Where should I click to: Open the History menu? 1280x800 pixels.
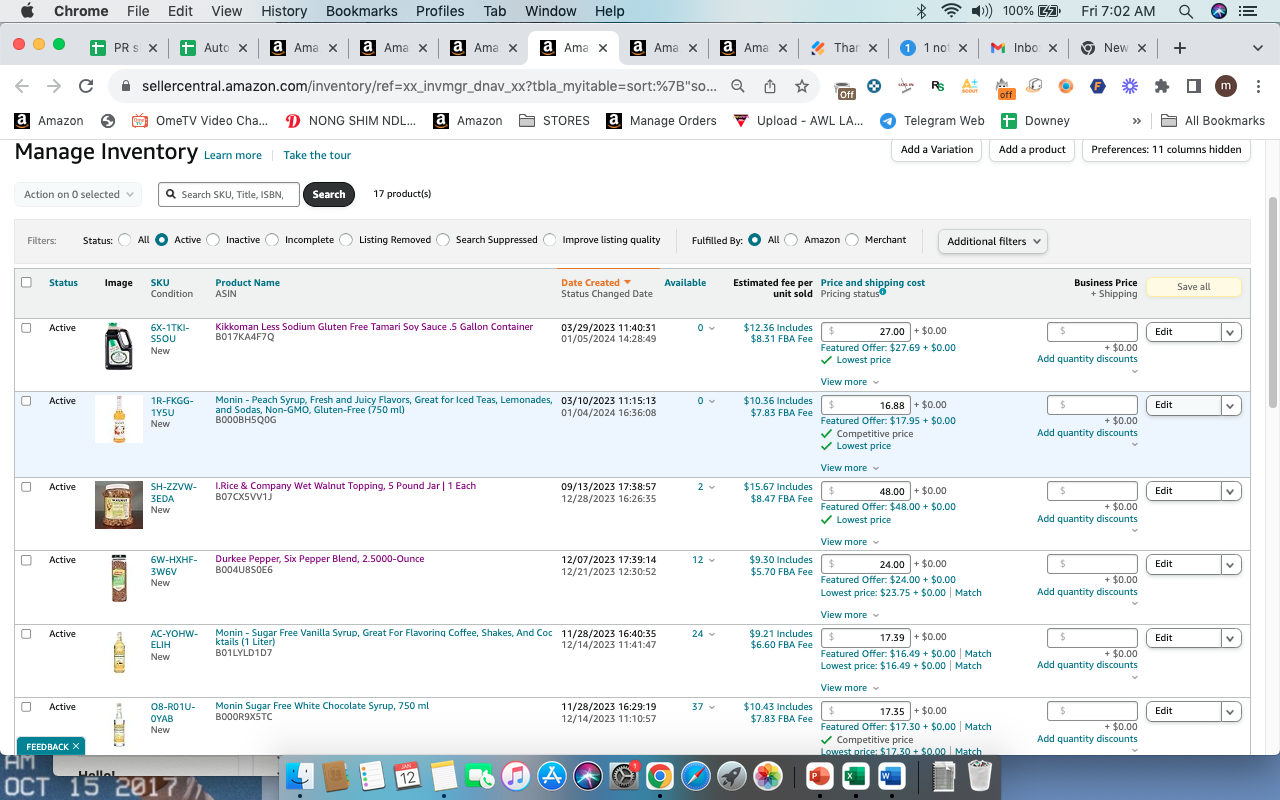click(x=284, y=11)
